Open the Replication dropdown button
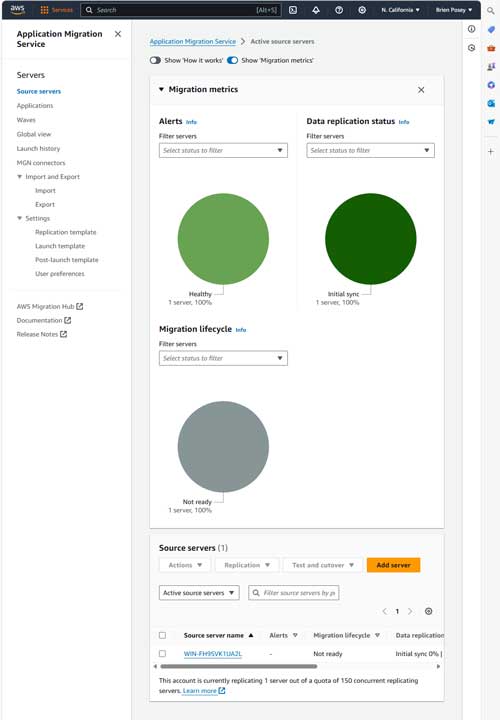This screenshot has height=720, width=500. point(247,565)
